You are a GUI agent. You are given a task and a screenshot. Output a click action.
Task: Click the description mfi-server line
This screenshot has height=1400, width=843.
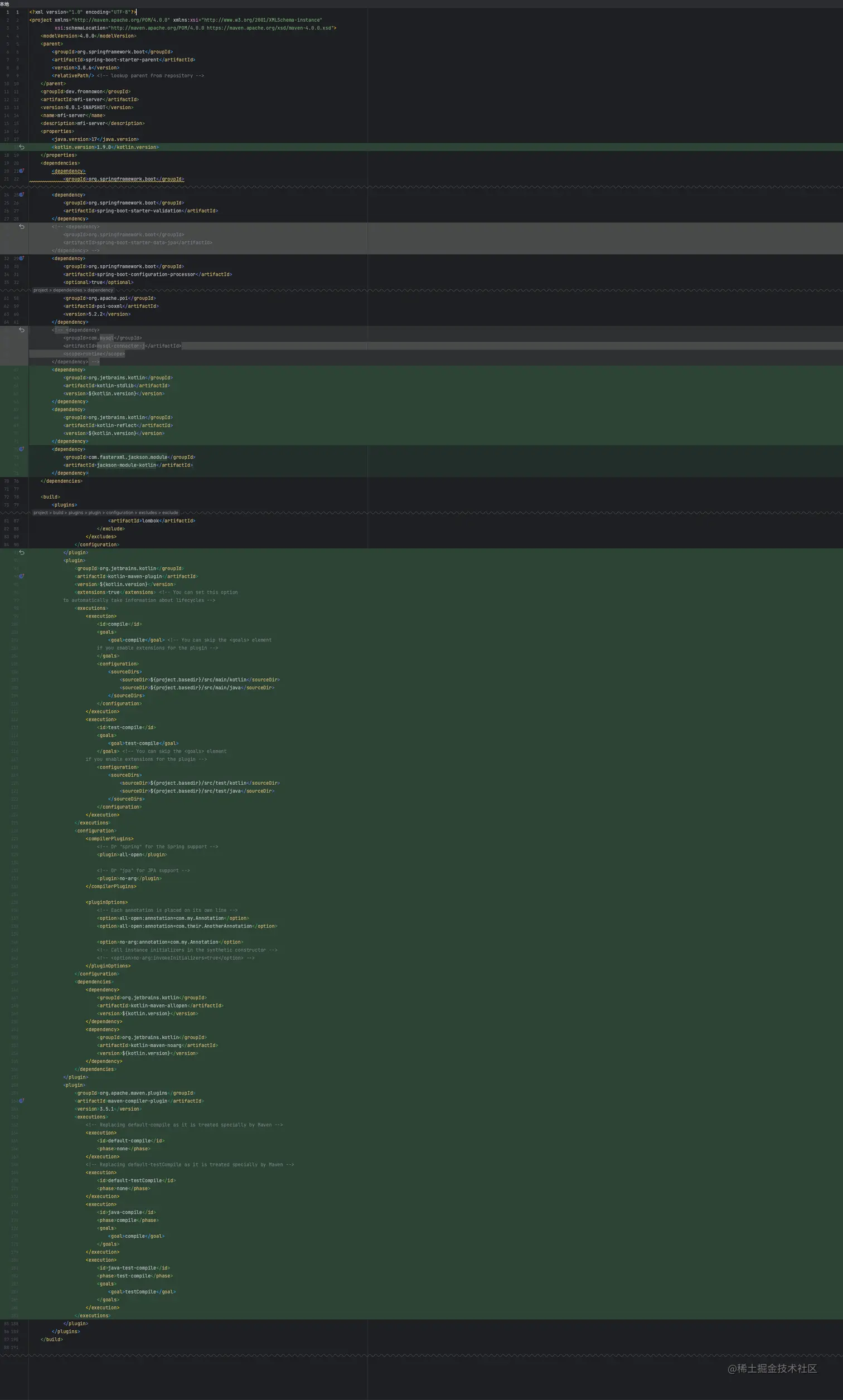coord(93,123)
